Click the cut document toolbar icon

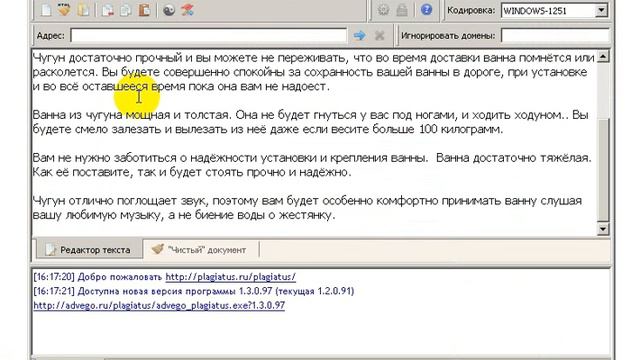(x=108, y=10)
